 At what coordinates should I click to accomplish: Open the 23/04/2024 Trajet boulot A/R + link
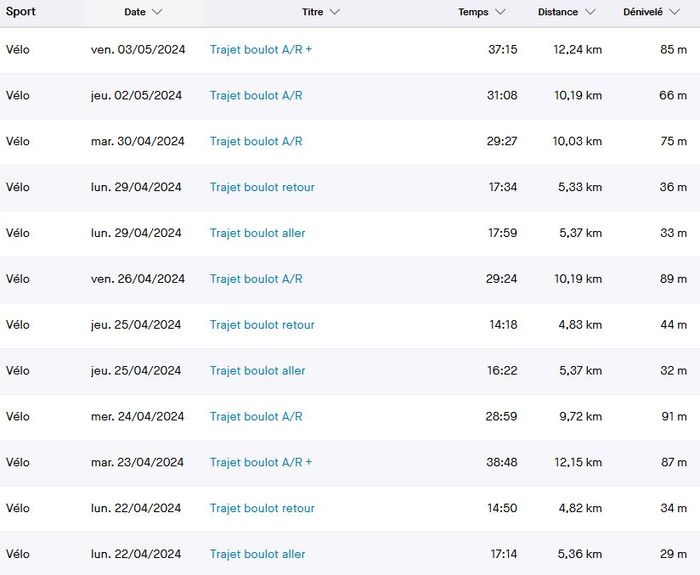click(x=261, y=463)
